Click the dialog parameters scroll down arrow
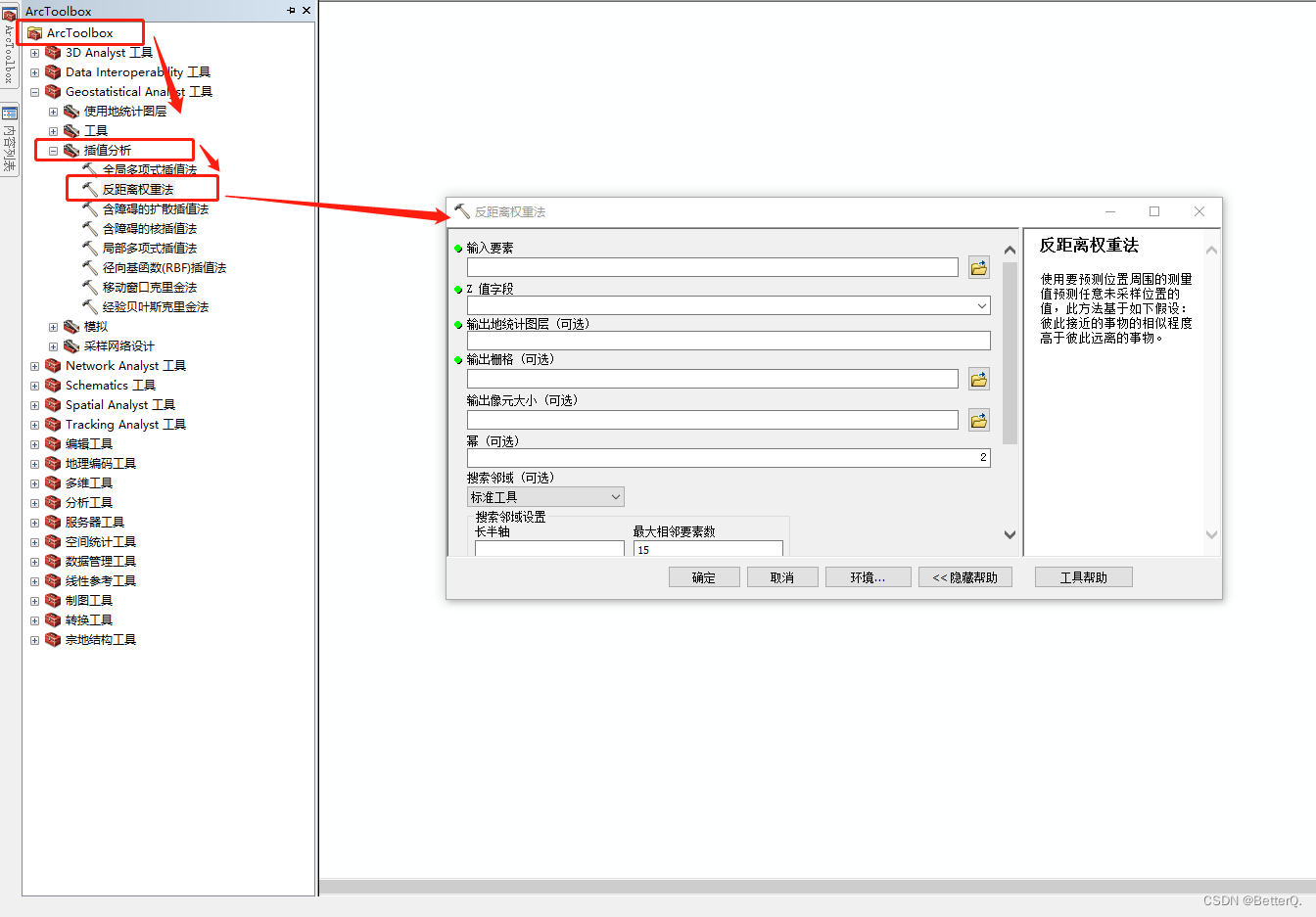This screenshot has height=917, width=1316. (1010, 534)
